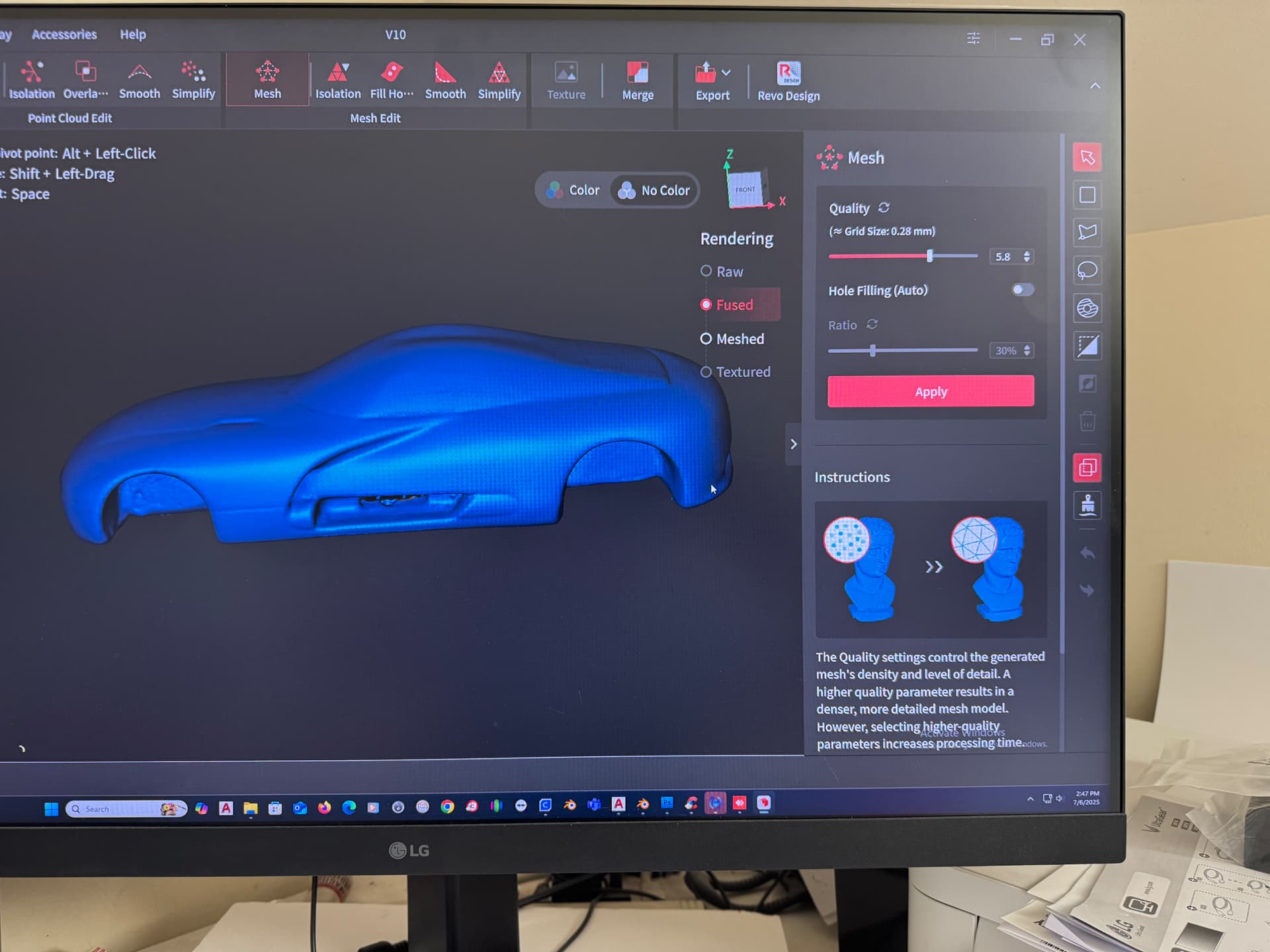Open the Help menu
Viewport: 1270px width, 952px height.
click(x=133, y=34)
